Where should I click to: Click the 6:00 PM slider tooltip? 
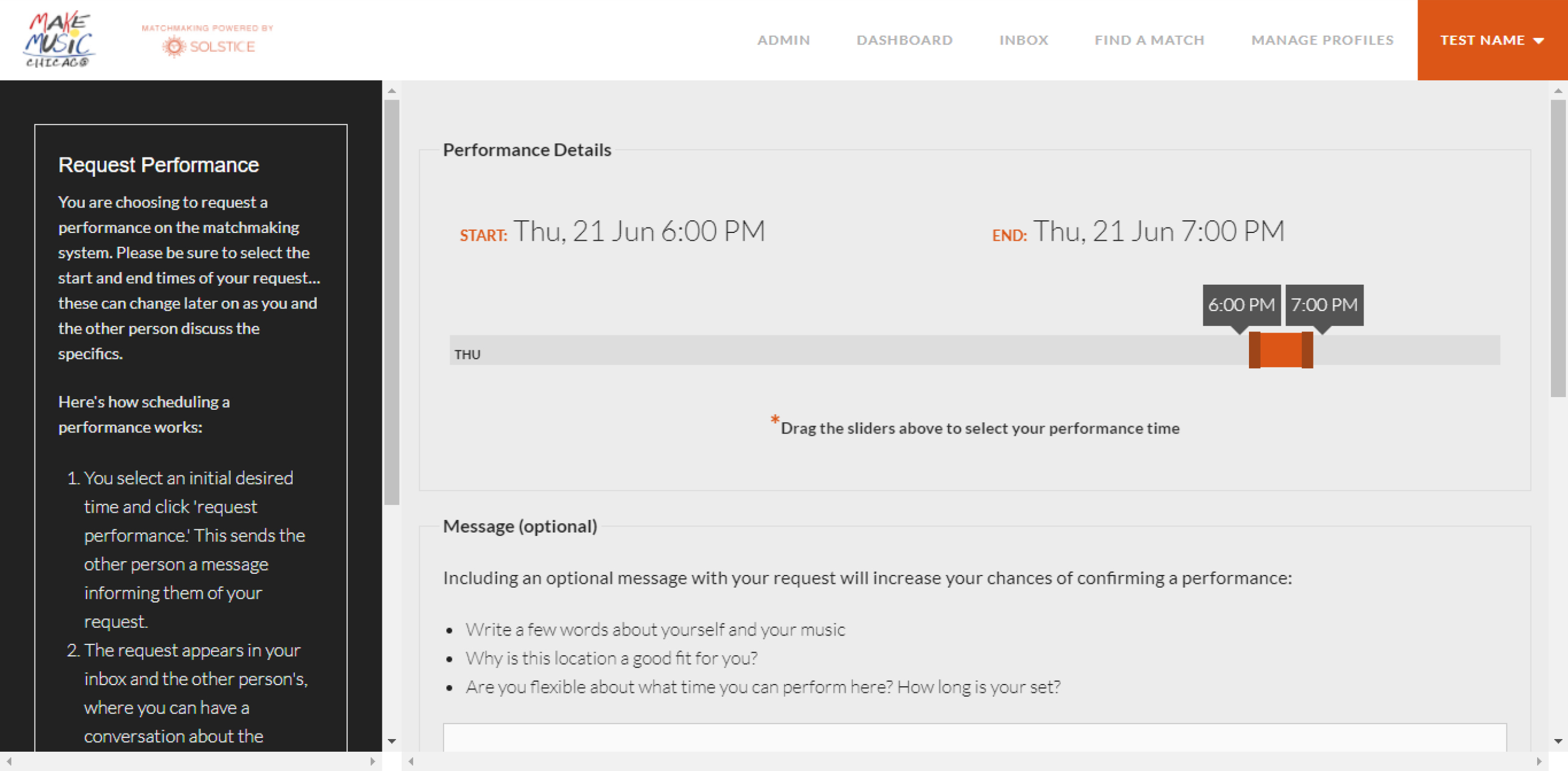[x=1241, y=305]
